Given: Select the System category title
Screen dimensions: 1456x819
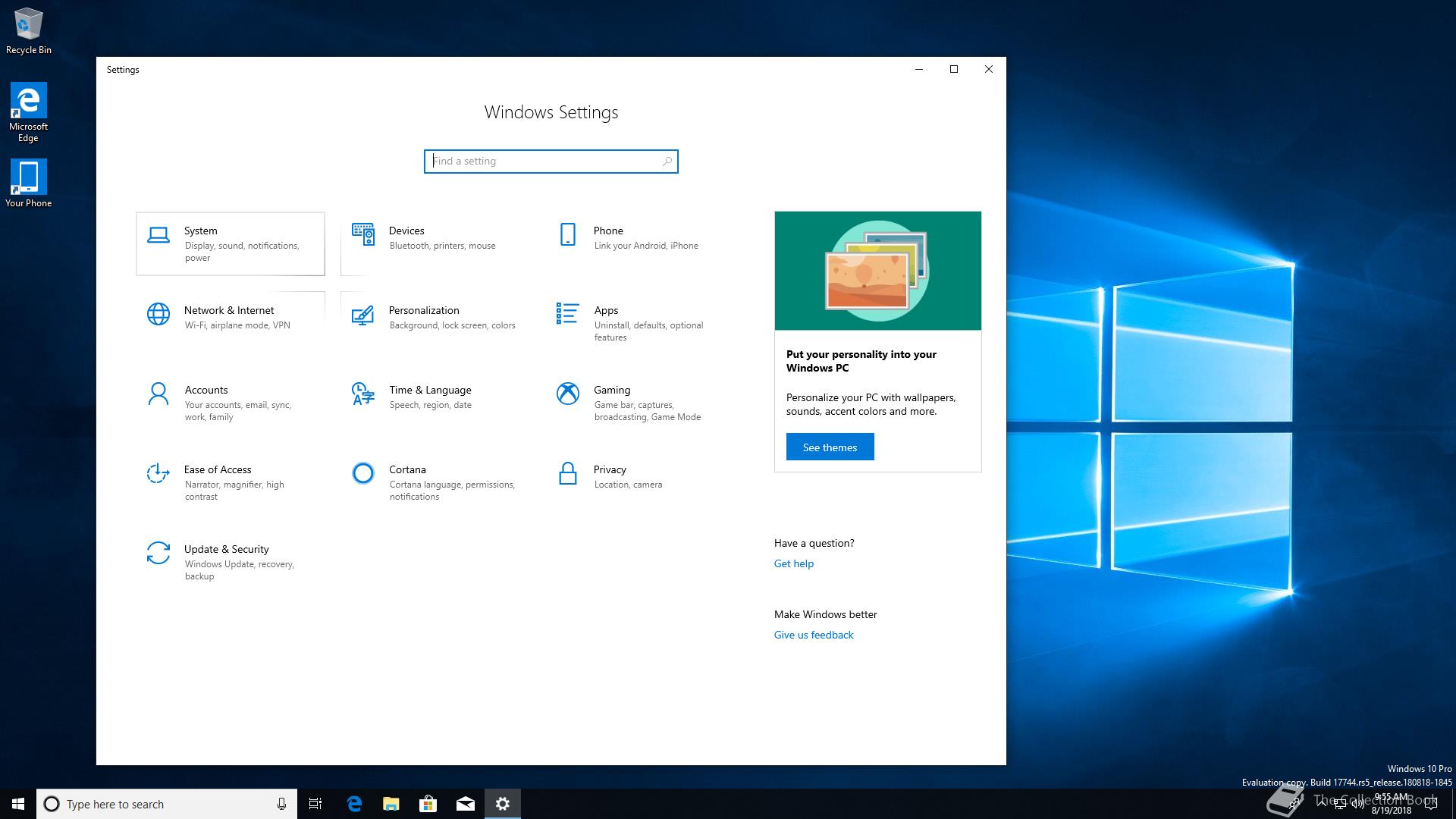Looking at the screenshot, I should tap(201, 231).
